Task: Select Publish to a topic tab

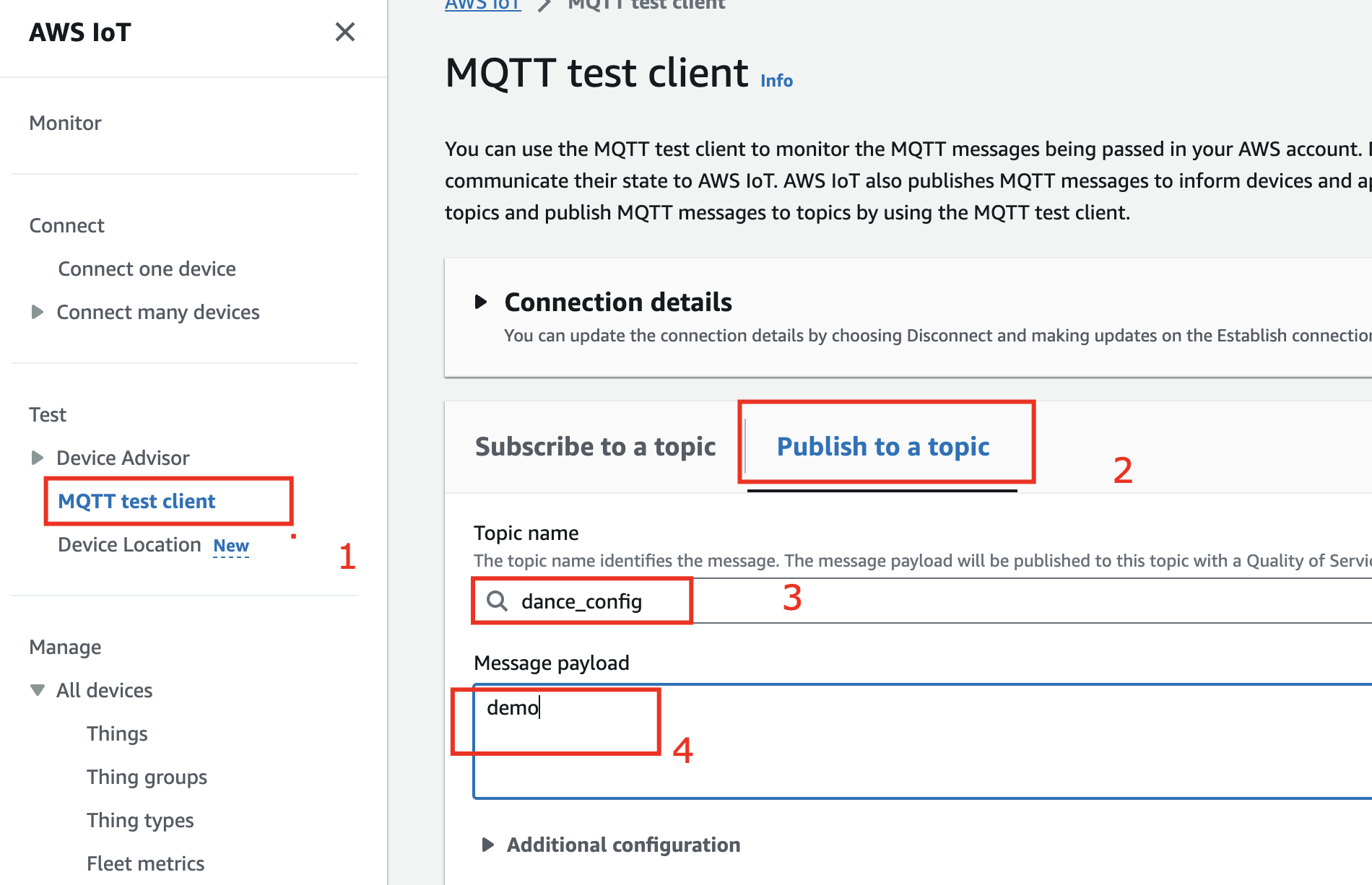Action: (x=882, y=447)
